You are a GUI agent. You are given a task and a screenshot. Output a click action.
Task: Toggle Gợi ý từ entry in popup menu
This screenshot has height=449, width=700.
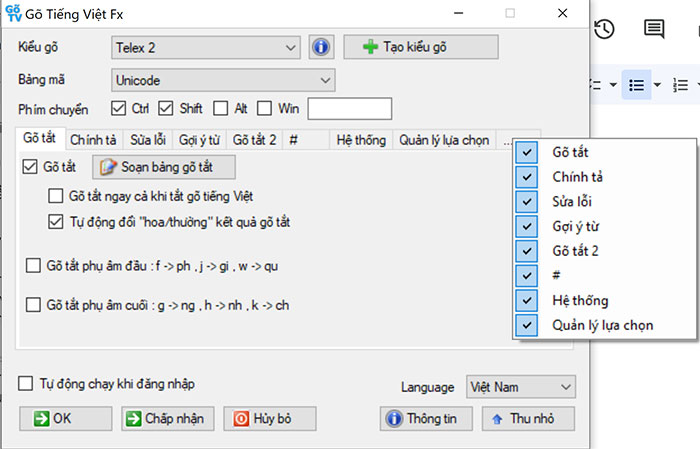(604, 226)
